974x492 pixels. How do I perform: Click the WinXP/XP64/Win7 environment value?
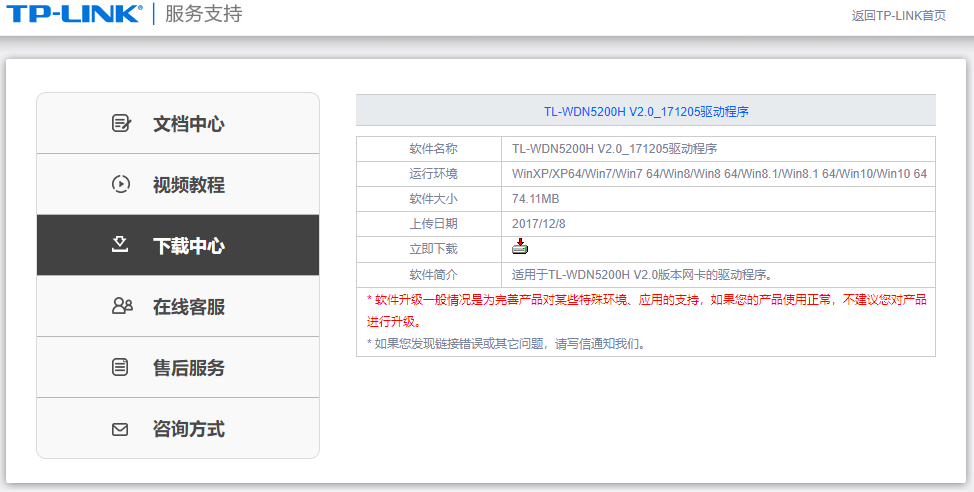click(719, 174)
